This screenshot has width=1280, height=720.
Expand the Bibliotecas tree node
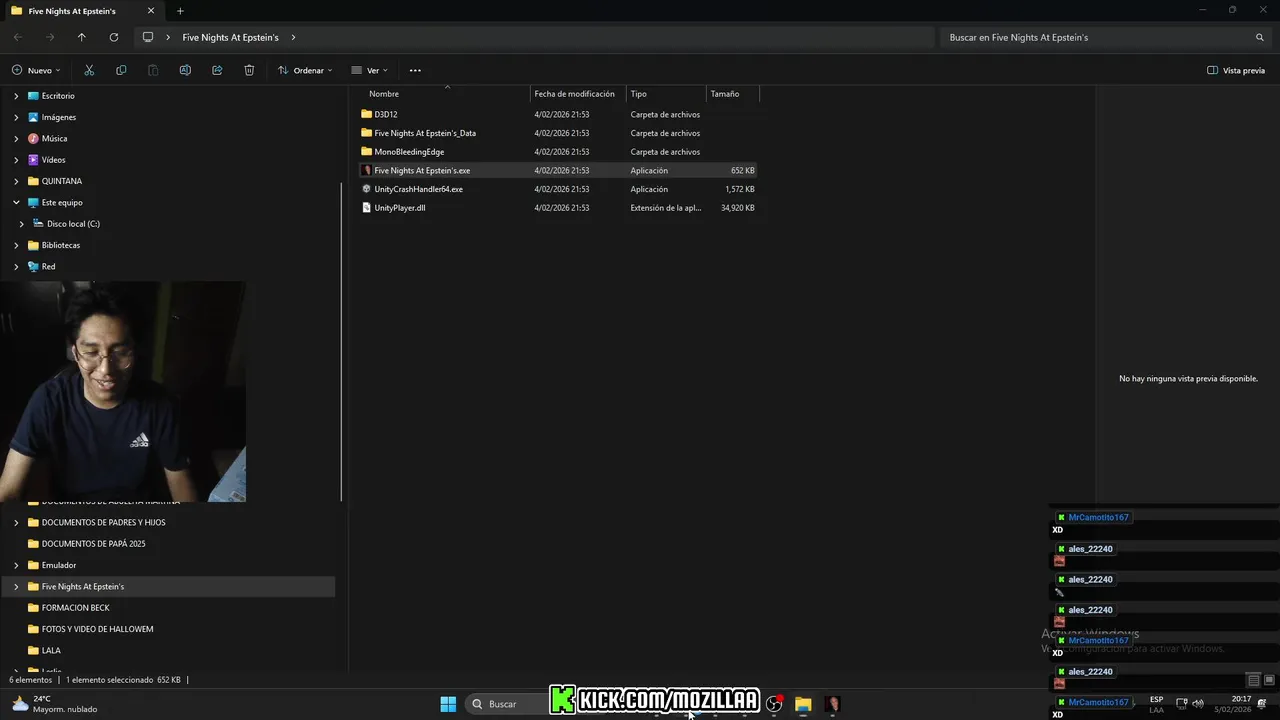[16, 245]
